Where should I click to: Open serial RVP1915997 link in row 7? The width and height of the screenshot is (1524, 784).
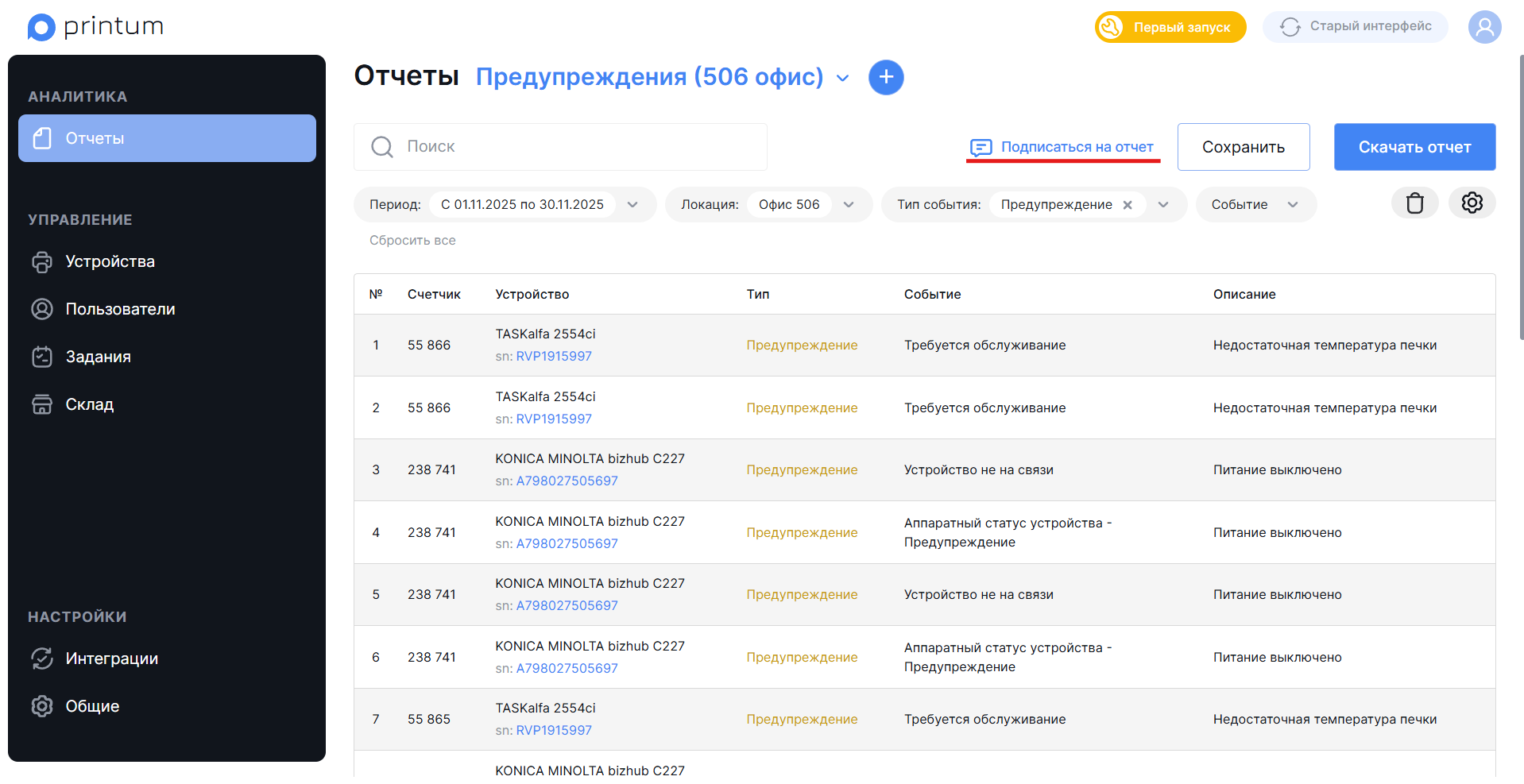pyautogui.click(x=554, y=731)
